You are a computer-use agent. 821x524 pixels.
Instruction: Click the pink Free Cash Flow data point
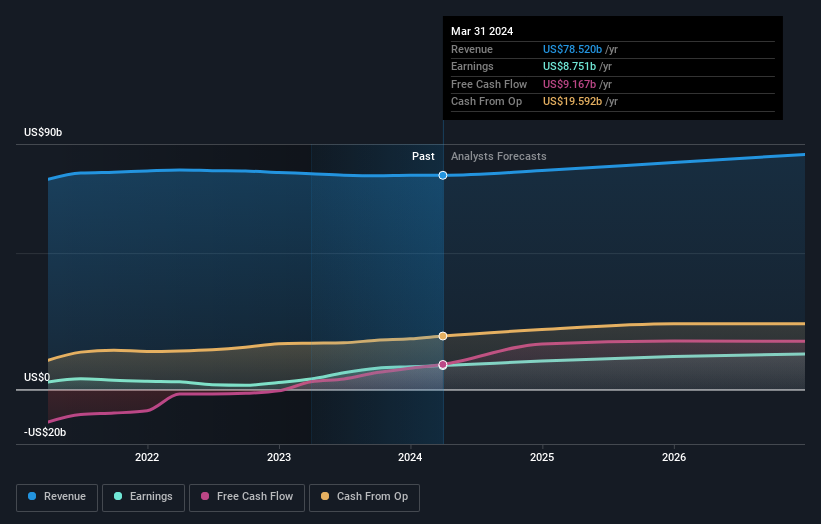click(x=443, y=365)
